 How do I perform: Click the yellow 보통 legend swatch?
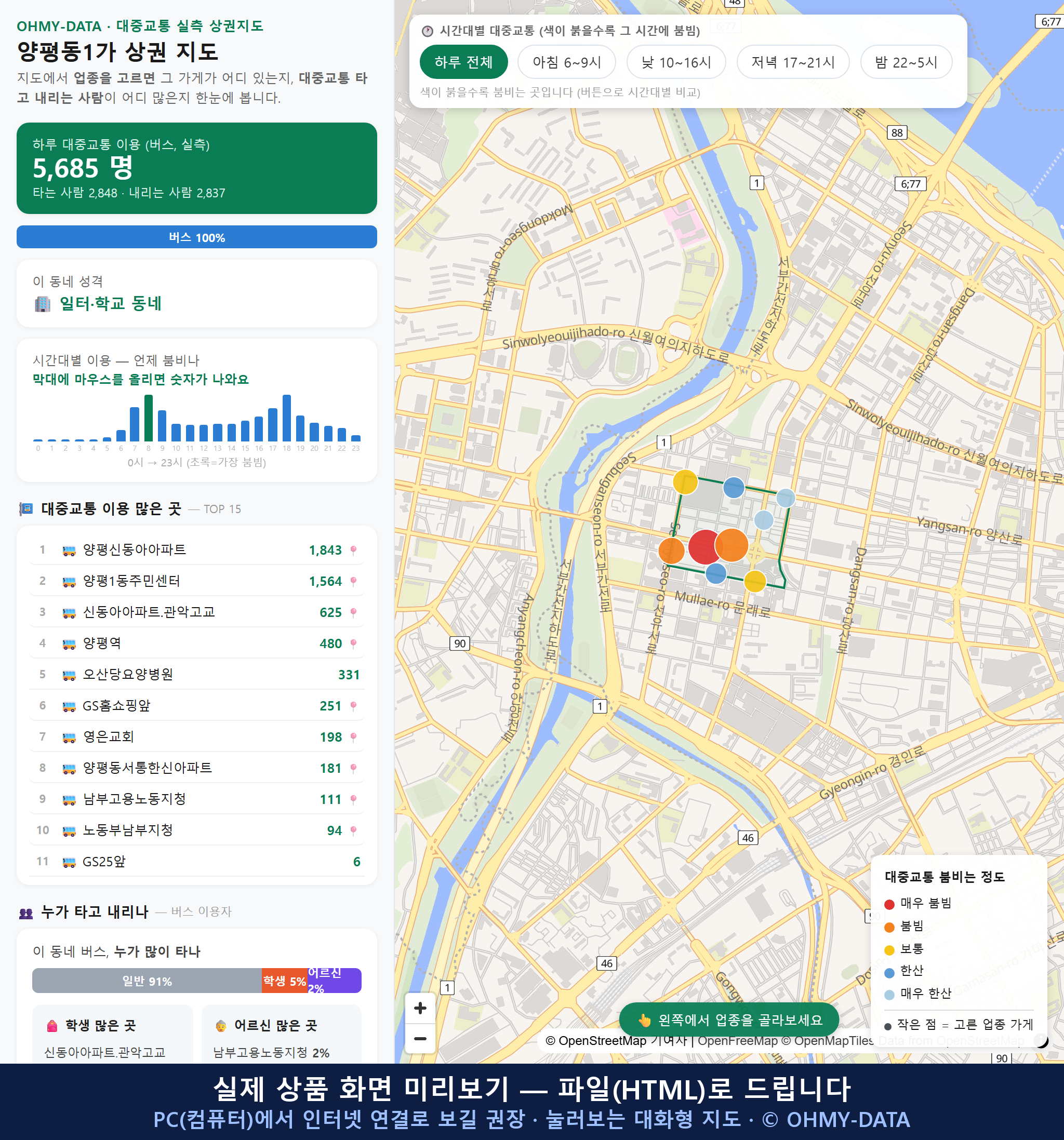889,950
